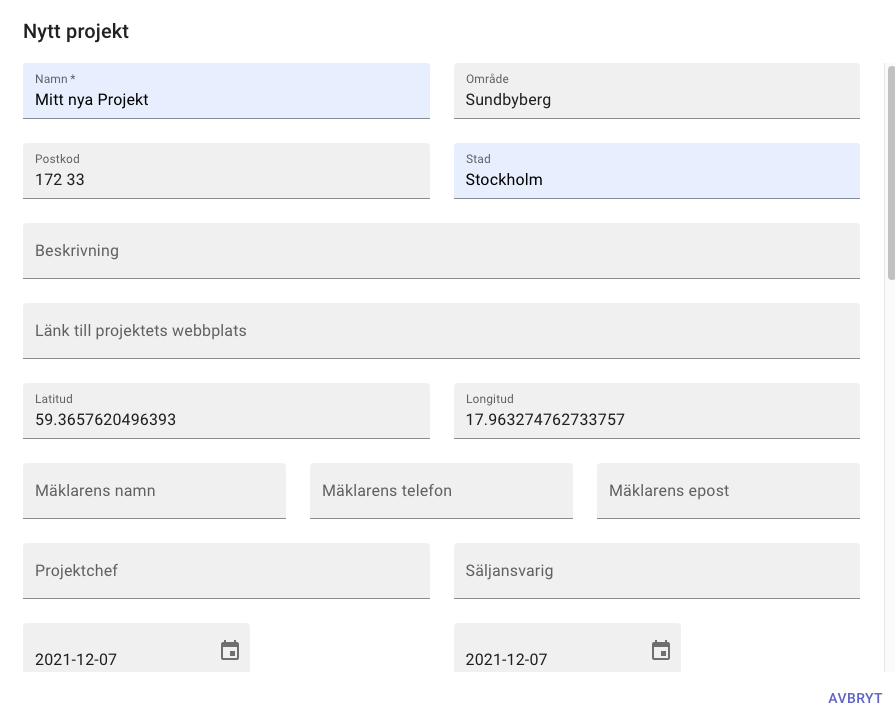This screenshot has height=719, width=895.
Task: Click the left date input showing 2021-12-07
Action: point(110,659)
